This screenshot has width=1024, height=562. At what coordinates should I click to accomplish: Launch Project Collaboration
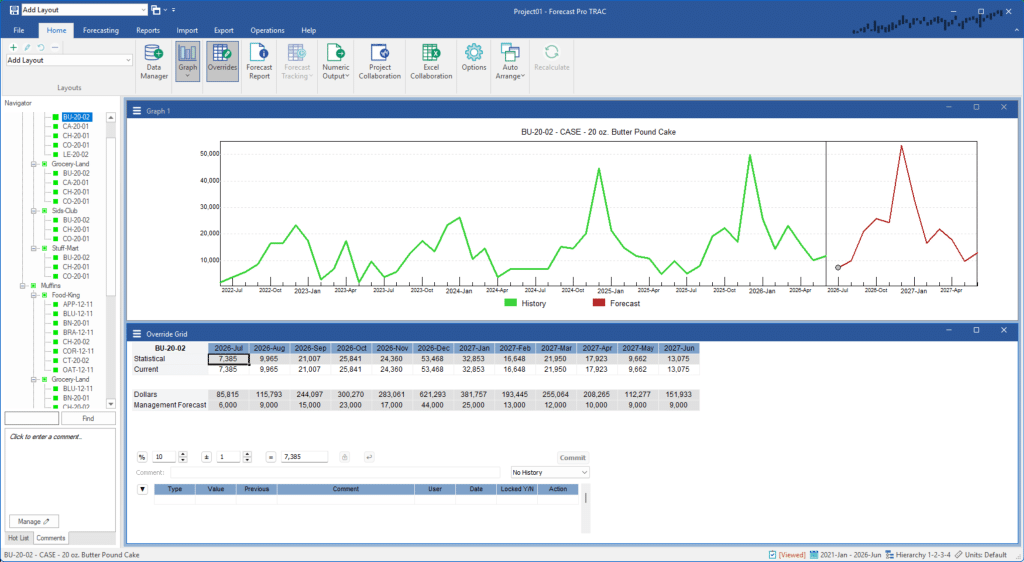(x=379, y=59)
